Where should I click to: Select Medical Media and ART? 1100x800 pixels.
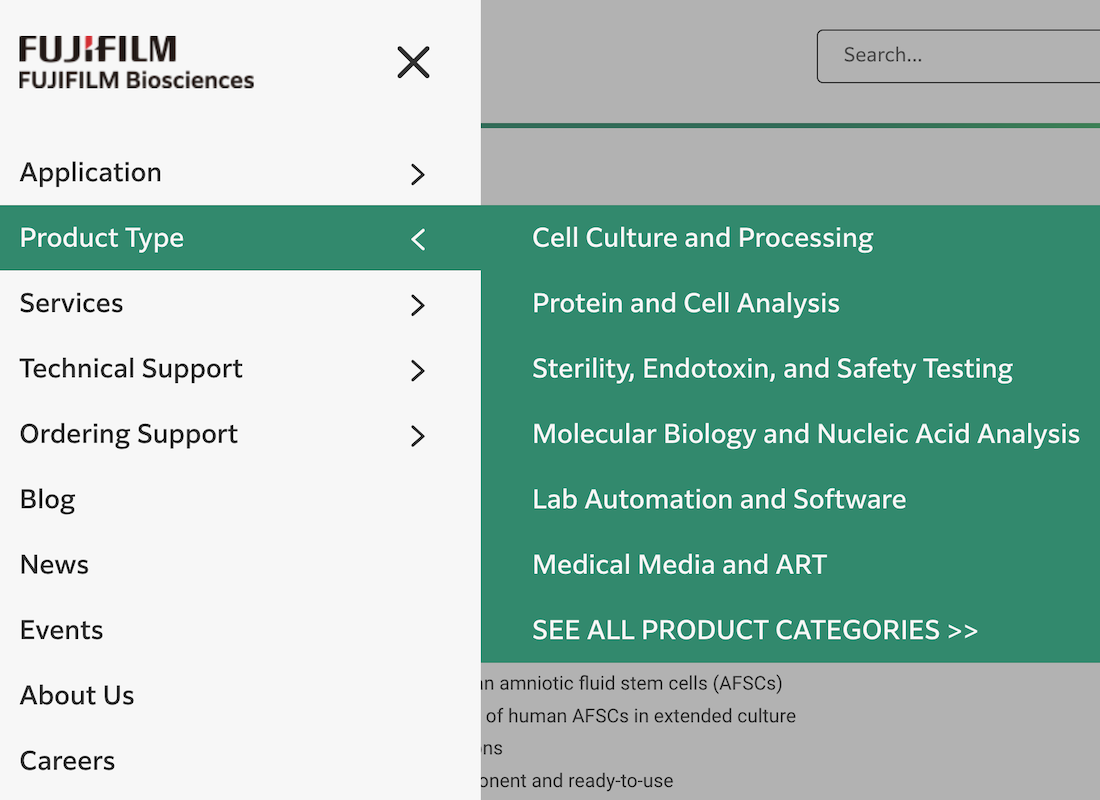tap(679, 565)
